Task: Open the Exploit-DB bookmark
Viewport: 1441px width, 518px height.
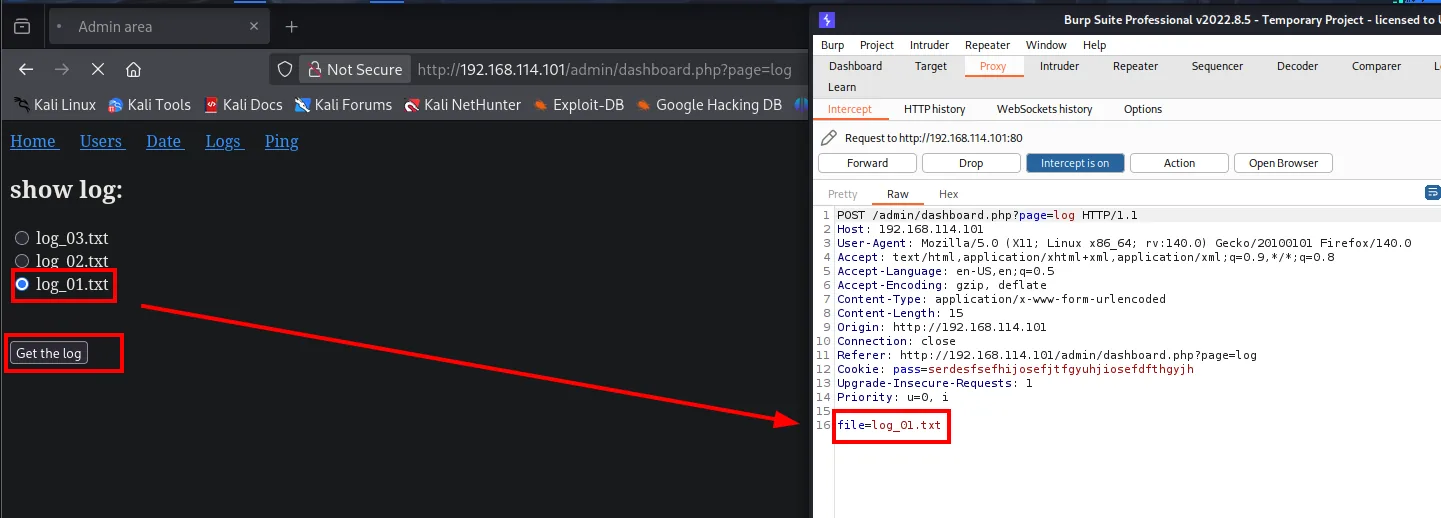Action: point(579,104)
